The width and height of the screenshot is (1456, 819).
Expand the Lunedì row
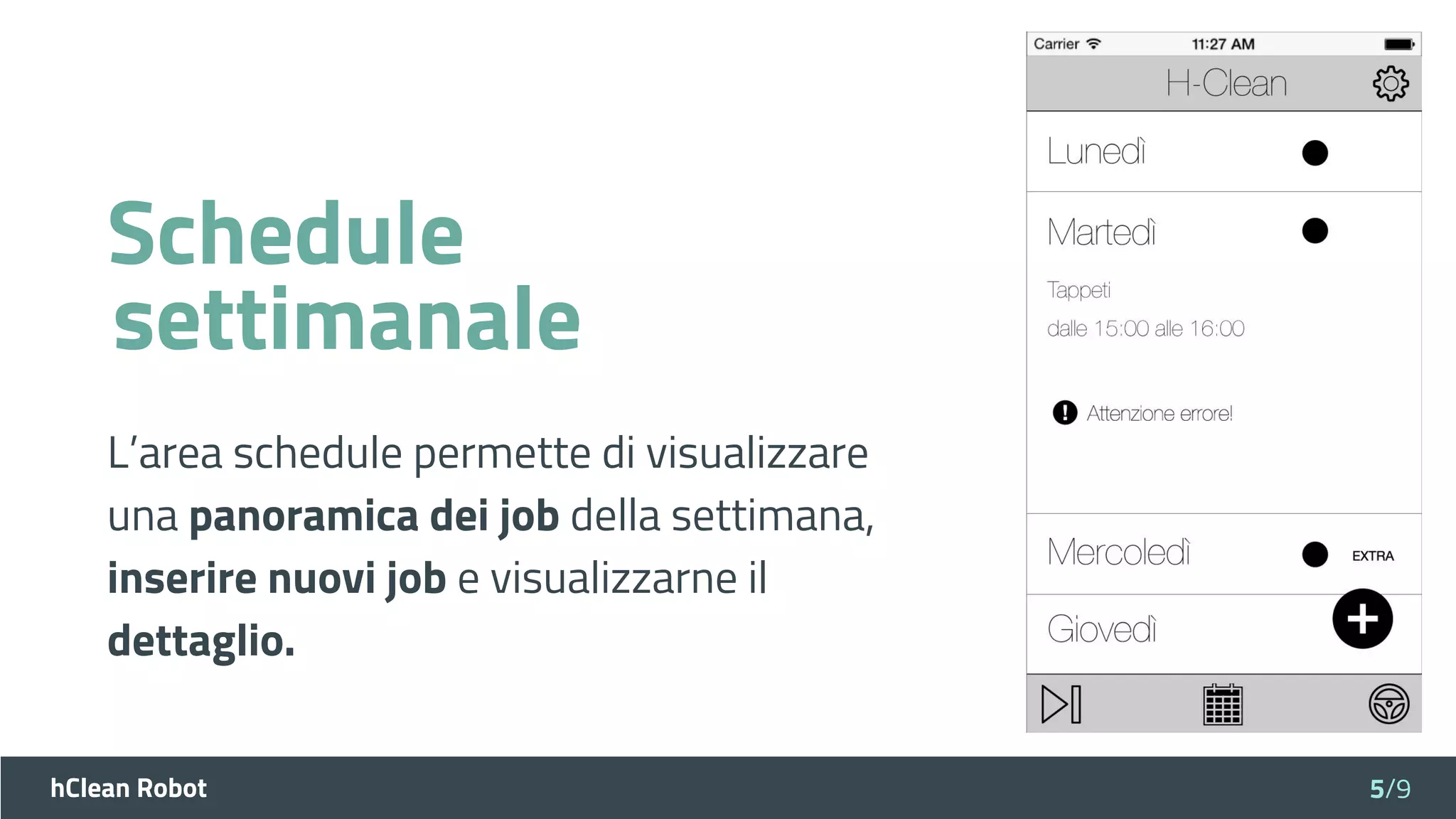tap(1224, 151)
